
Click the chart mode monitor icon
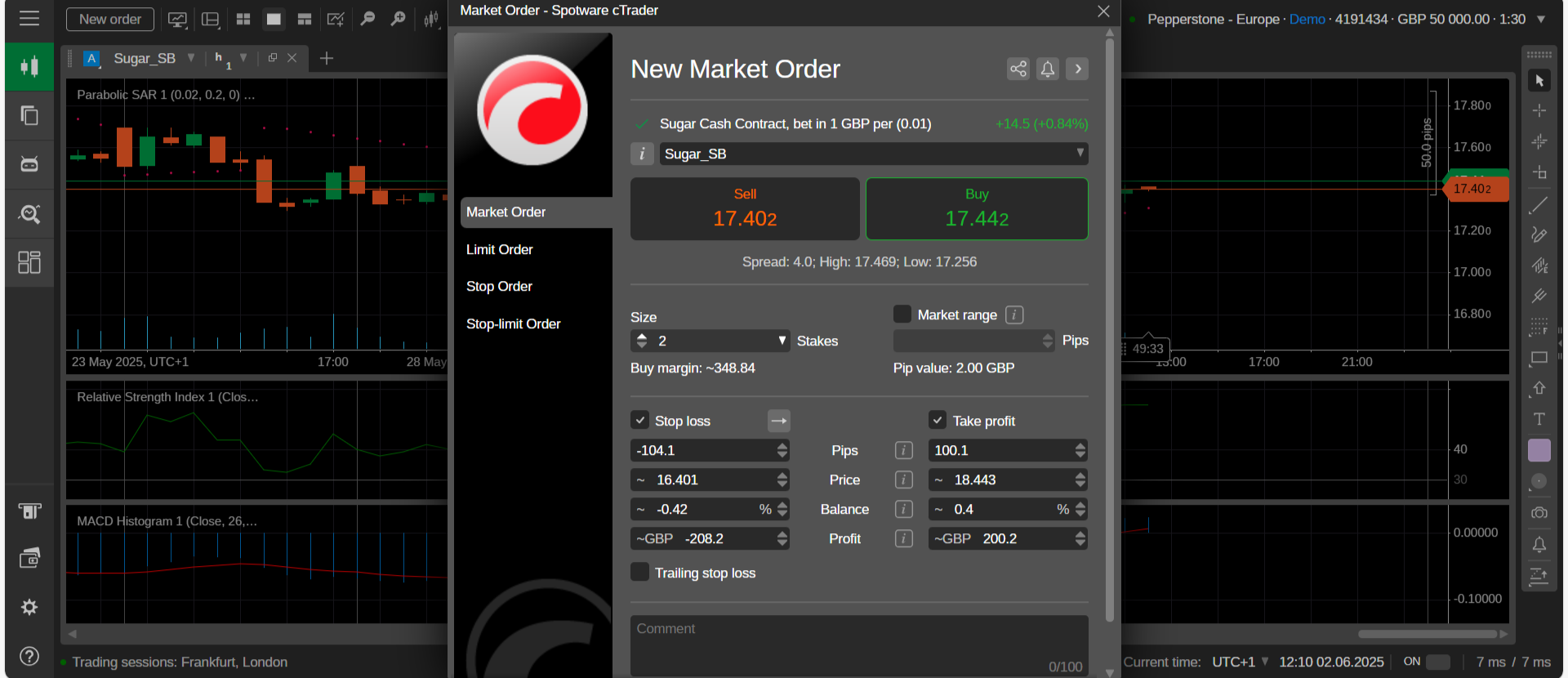point(177,19)
